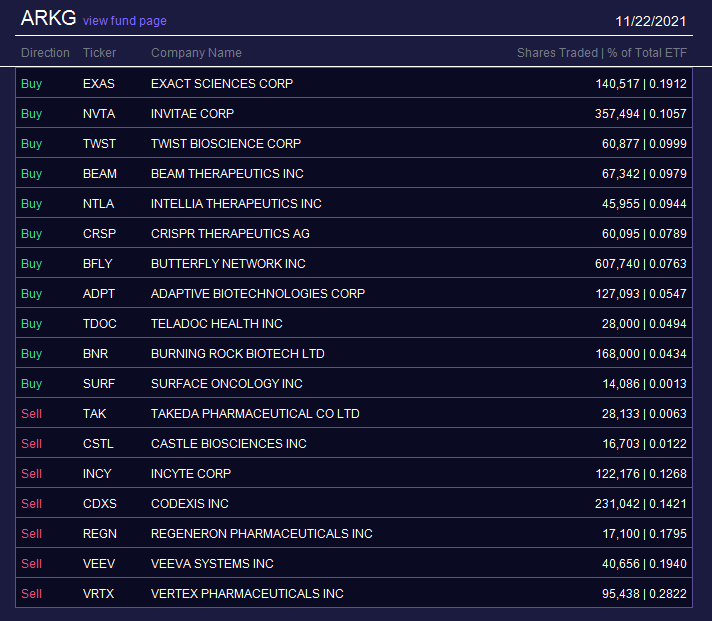This screenshot has width=712, height=621.
Task: Click the ARKG fund title
Action: tap(48, 18)
